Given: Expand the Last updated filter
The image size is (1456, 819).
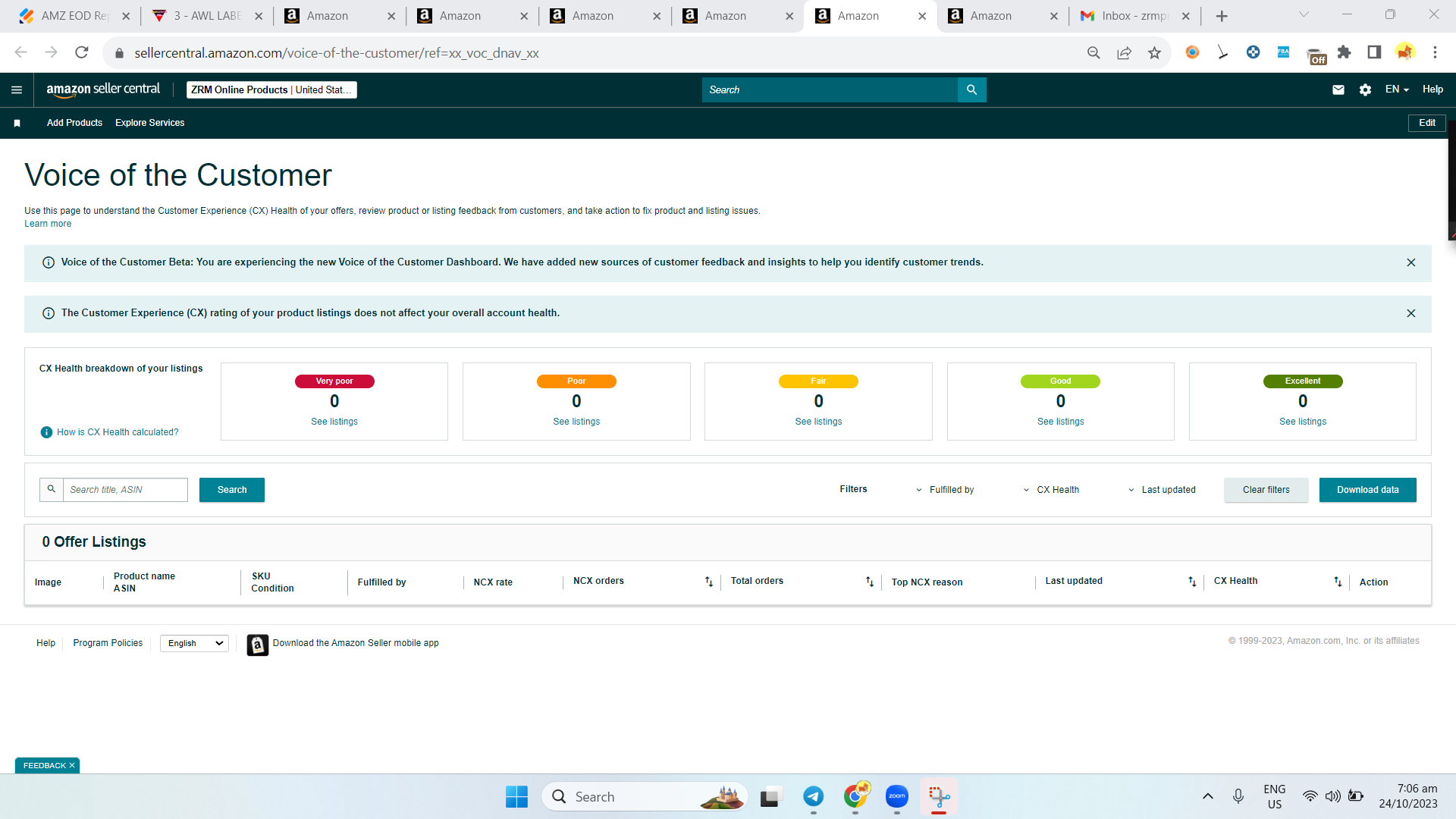Looking at the screenshot, I should (x=1162, y=490).
